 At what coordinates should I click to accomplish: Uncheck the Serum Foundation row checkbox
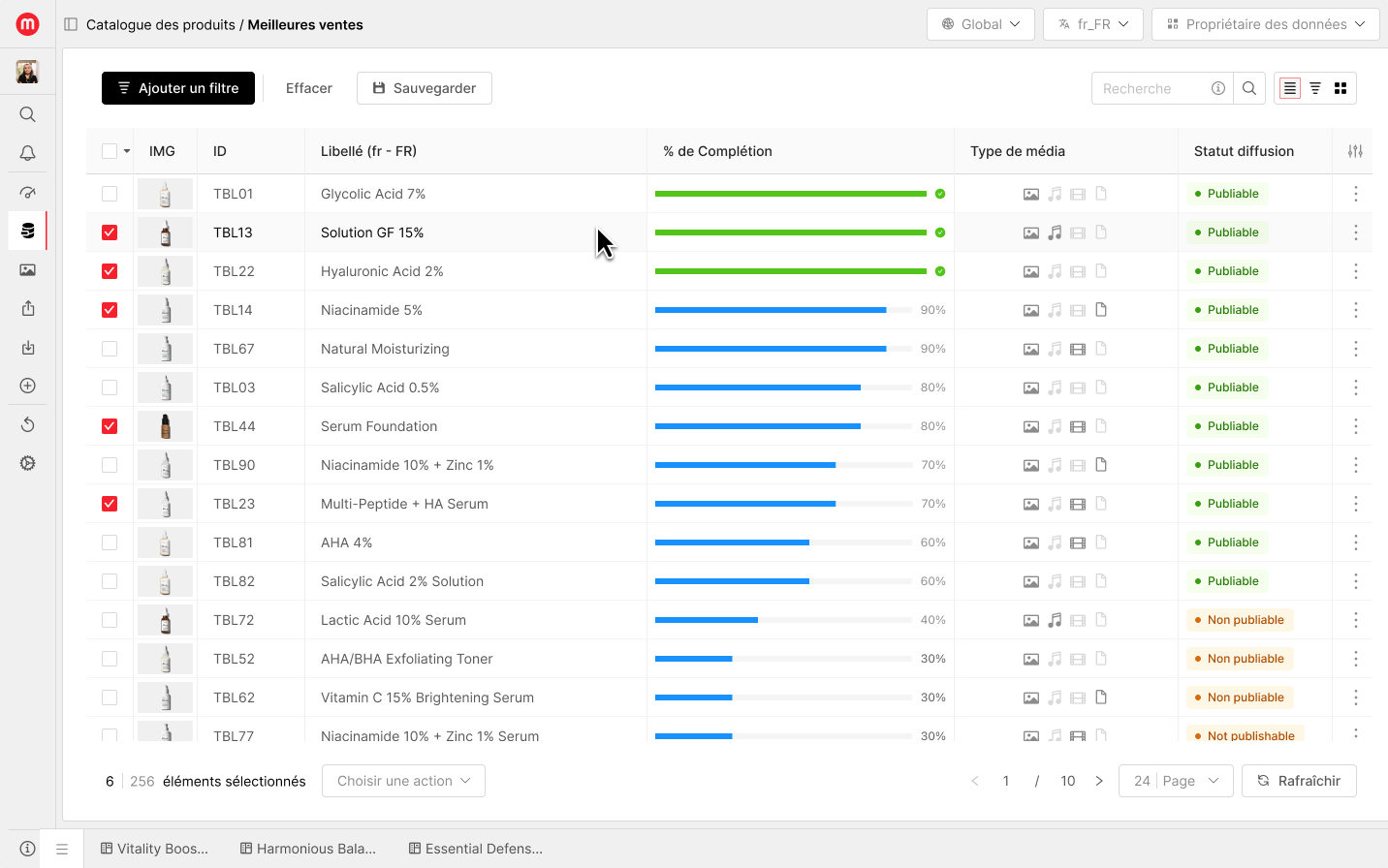tap(110, 426)
